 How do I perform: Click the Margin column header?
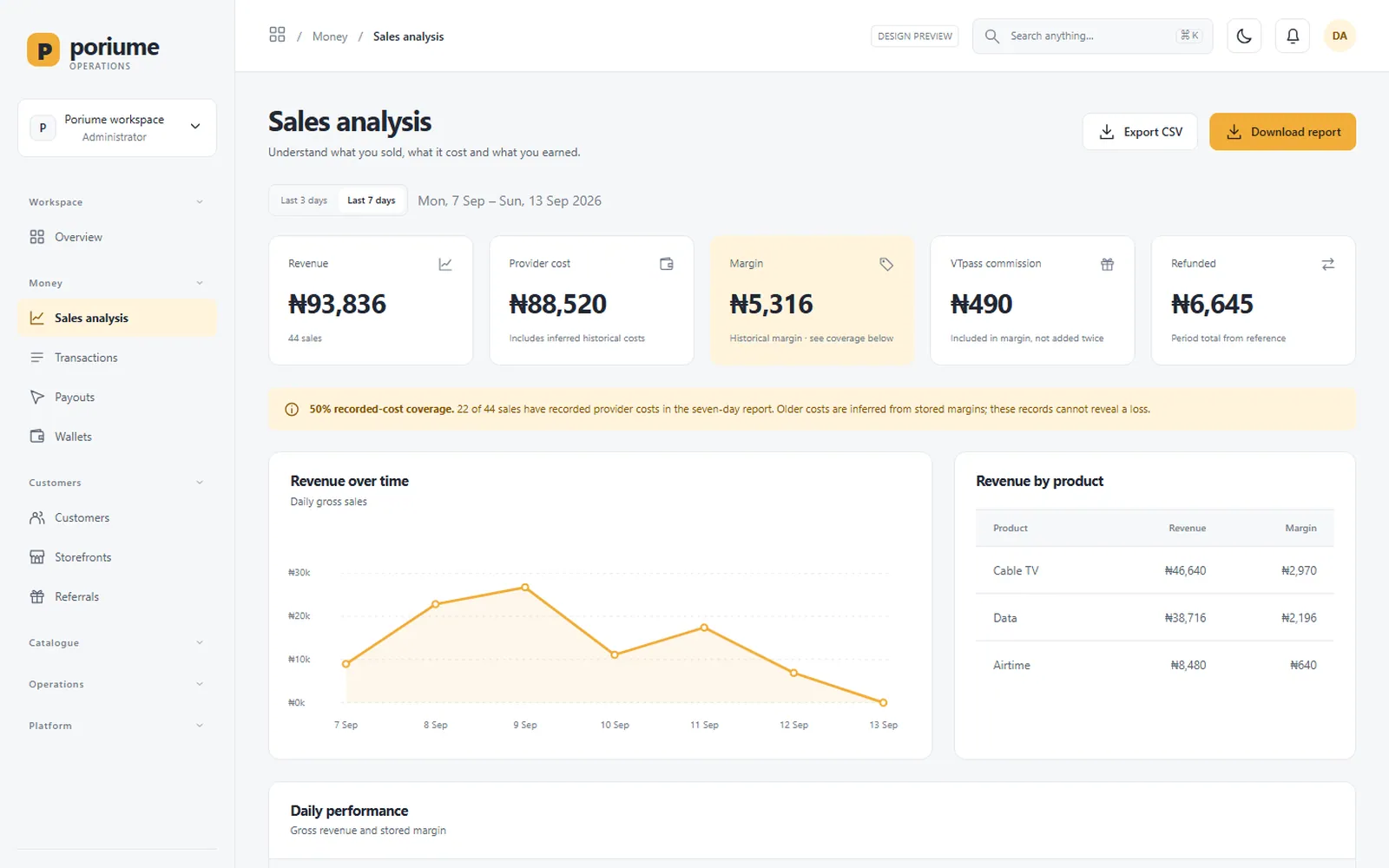[x=1300, y=528]
